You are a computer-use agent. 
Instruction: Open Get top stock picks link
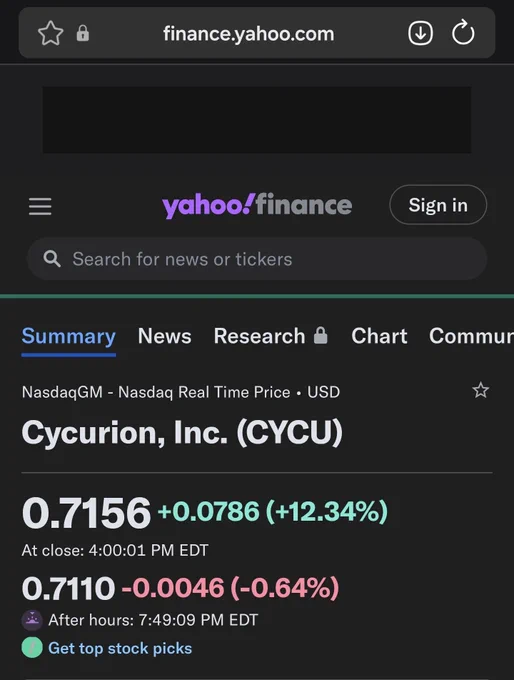pos(120,648)
